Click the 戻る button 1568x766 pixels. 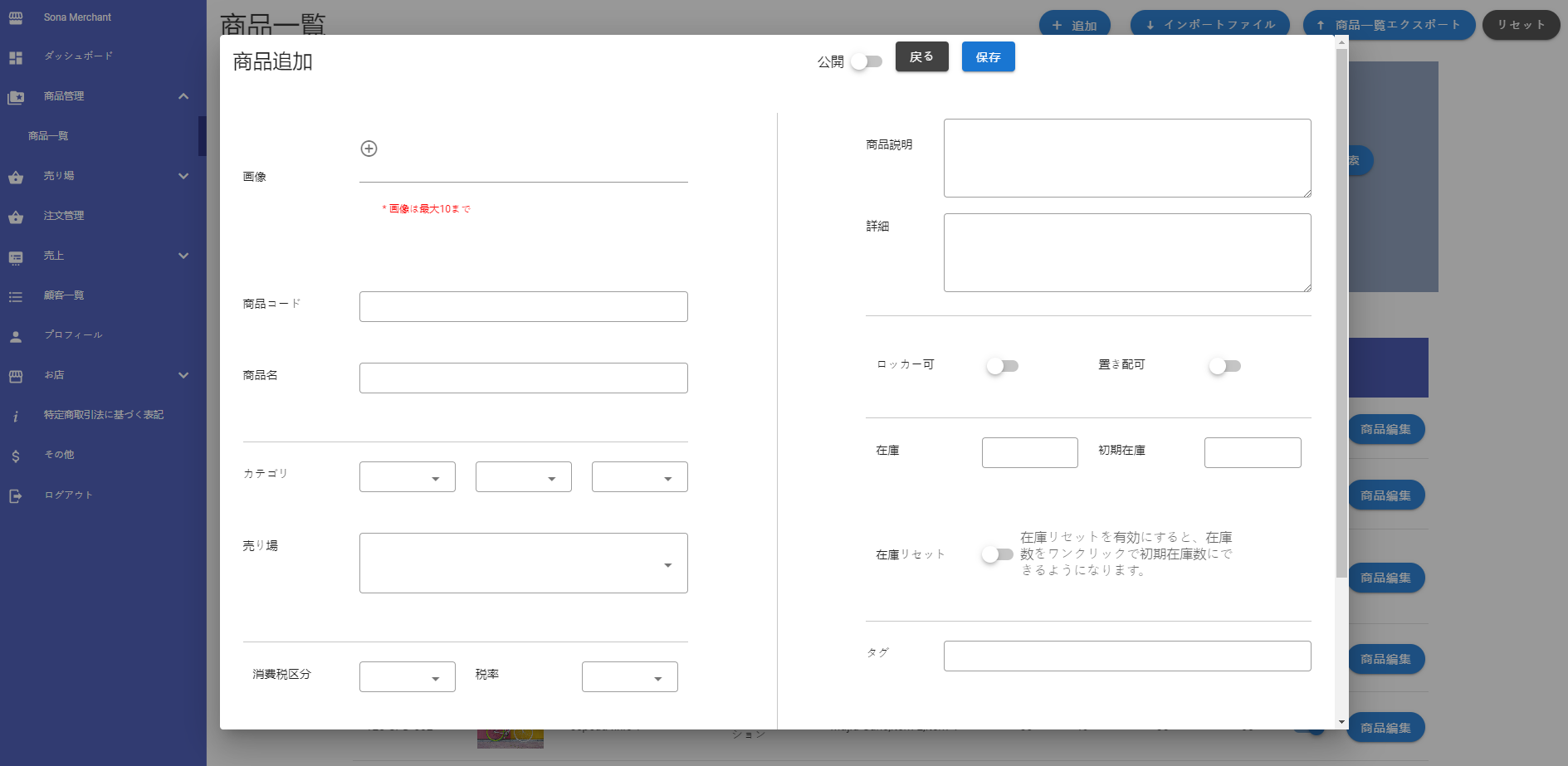click(921, 57)
